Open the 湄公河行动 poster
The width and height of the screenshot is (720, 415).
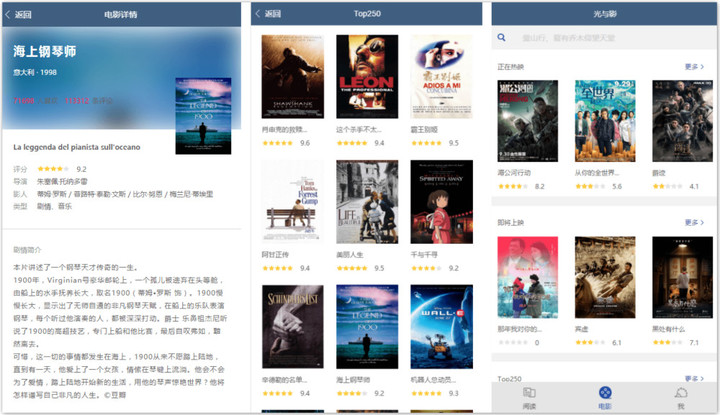(x=528, y=121)
